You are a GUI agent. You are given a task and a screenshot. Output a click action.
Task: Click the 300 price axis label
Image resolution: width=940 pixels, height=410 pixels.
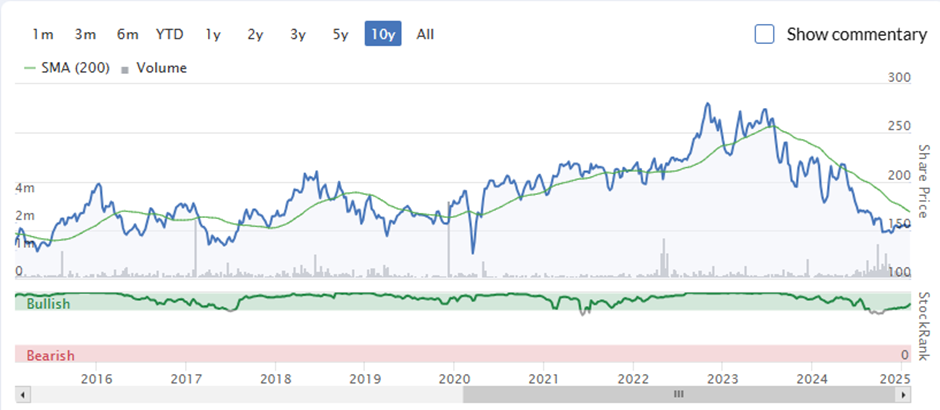point(900,78)
